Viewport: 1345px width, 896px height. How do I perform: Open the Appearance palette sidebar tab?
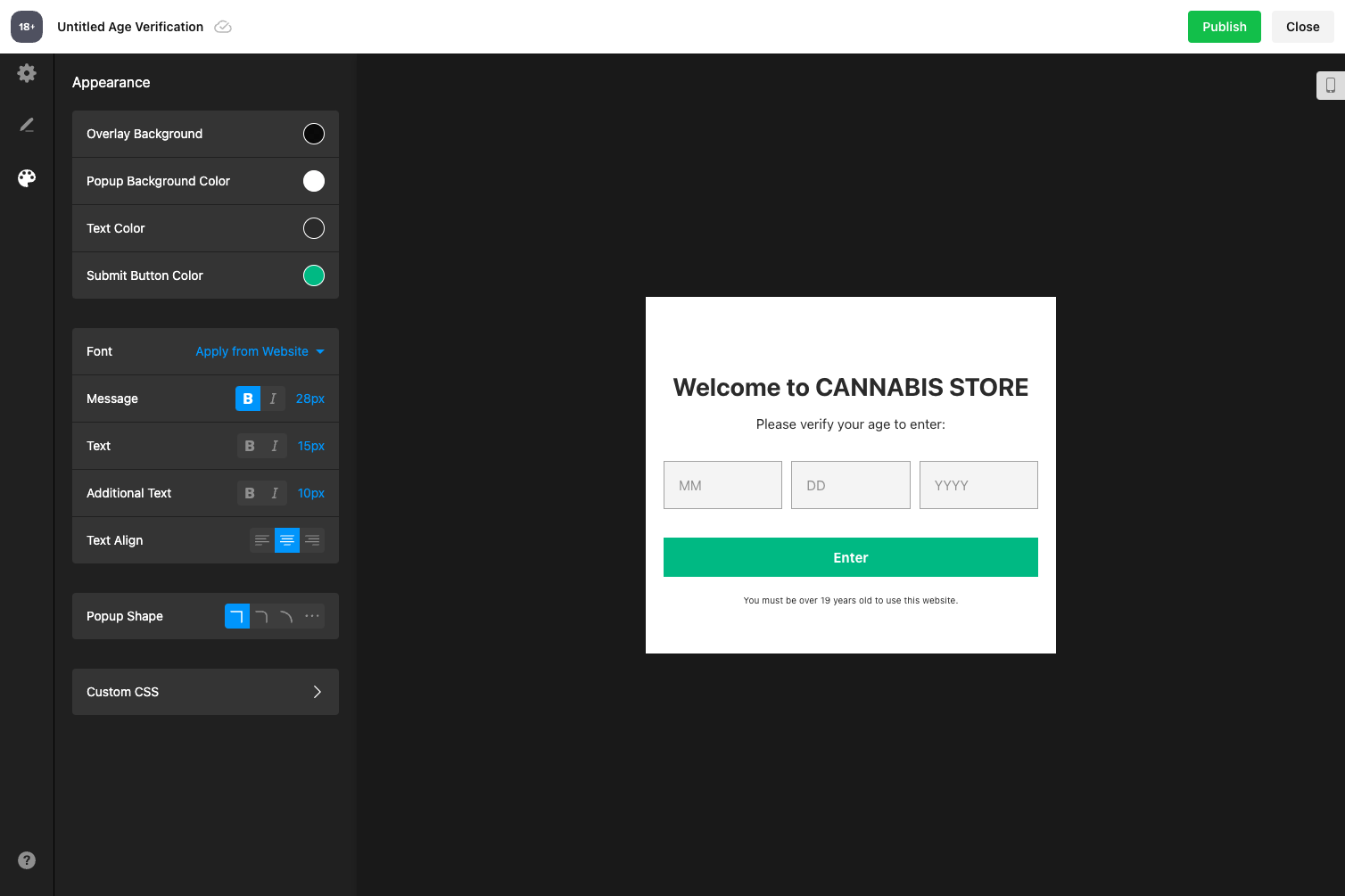pos(27,178)
